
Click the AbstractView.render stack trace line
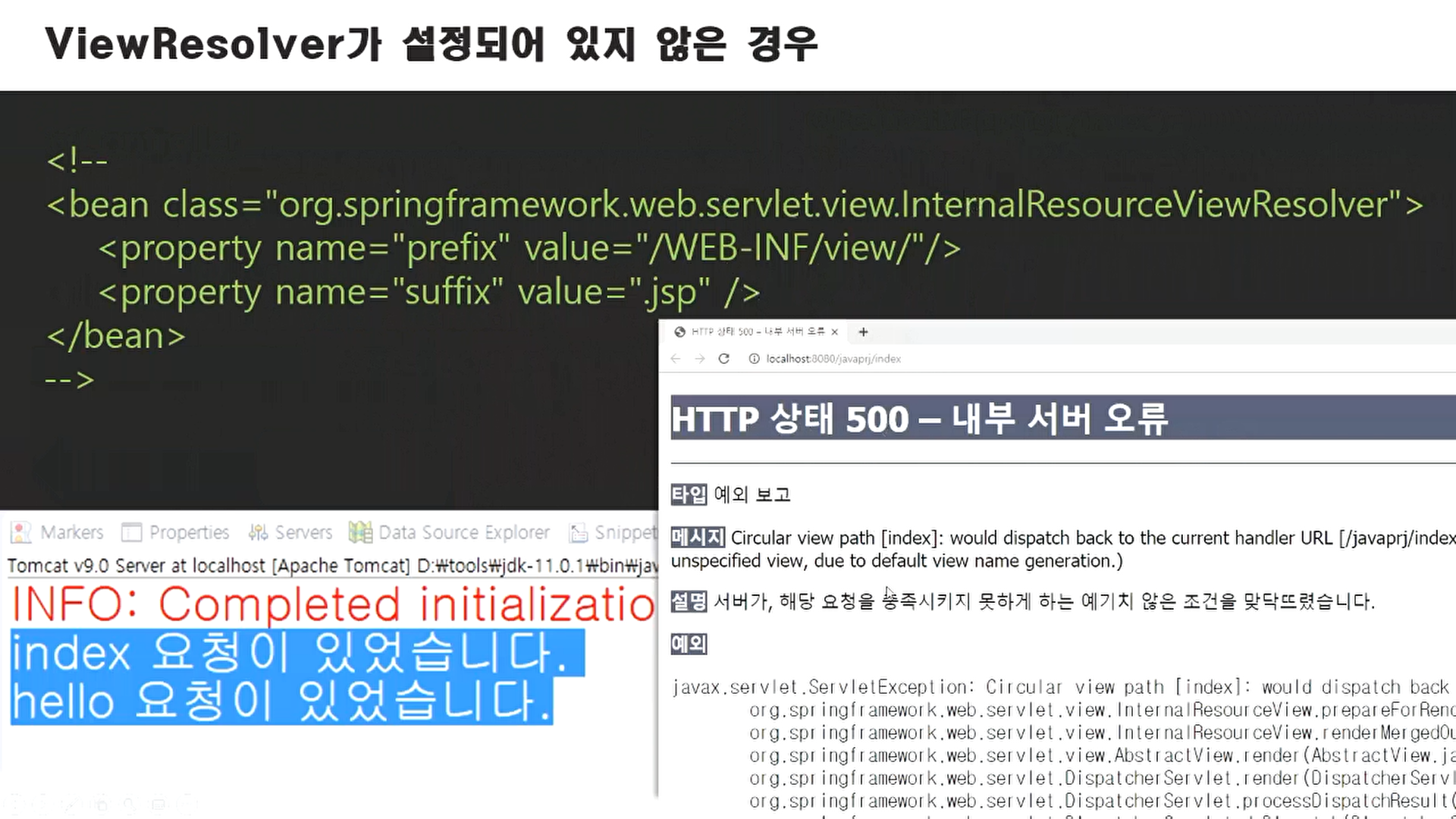(x=1103, y=755)
